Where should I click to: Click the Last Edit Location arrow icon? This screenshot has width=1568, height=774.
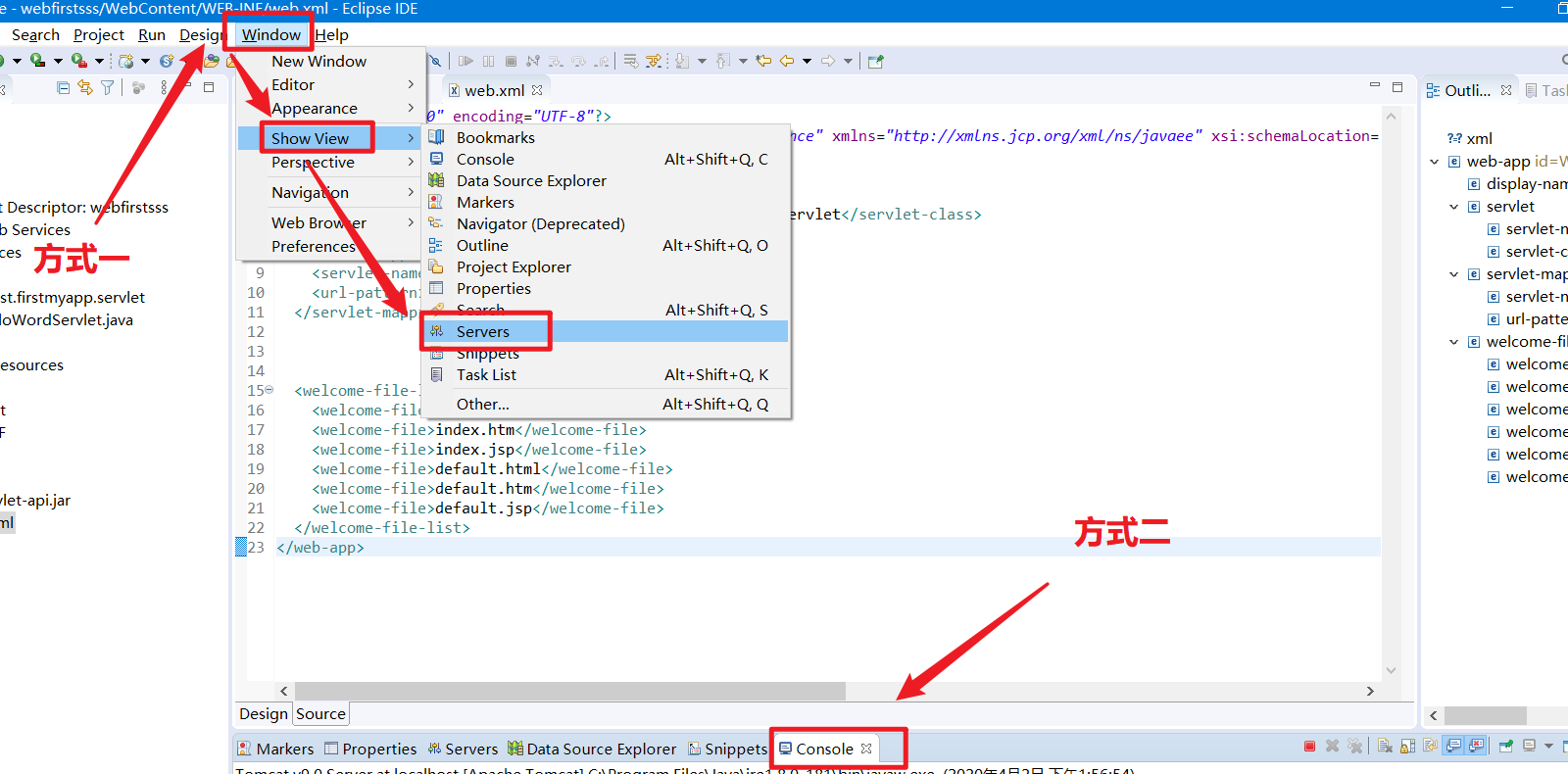763,61
